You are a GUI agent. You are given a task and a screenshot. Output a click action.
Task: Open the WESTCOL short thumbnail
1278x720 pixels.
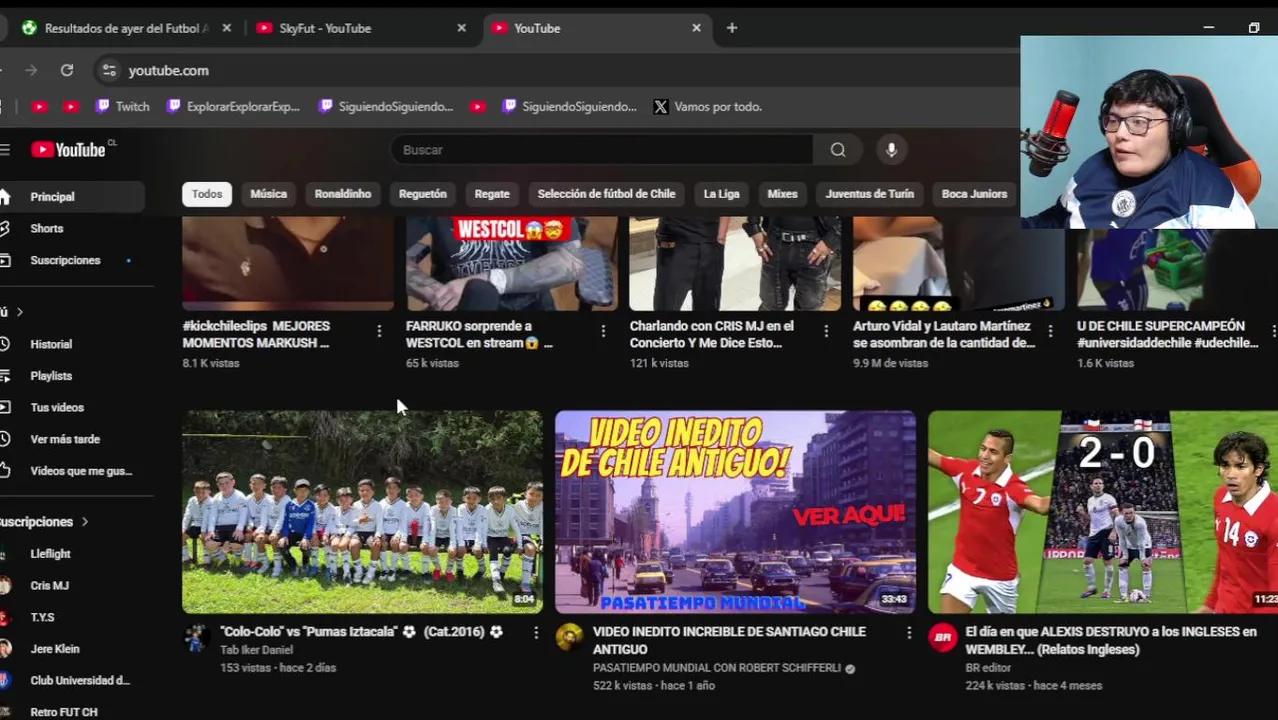click(512, 264)
